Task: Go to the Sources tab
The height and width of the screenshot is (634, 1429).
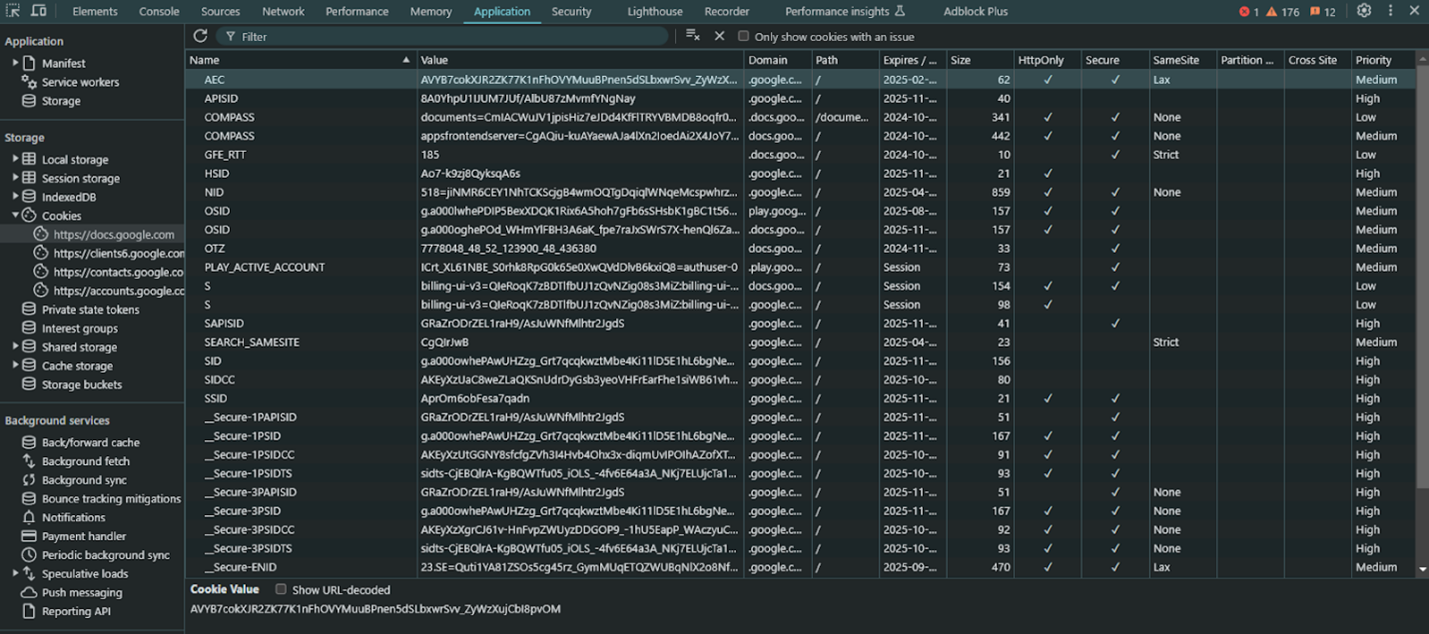Action: 220,12
